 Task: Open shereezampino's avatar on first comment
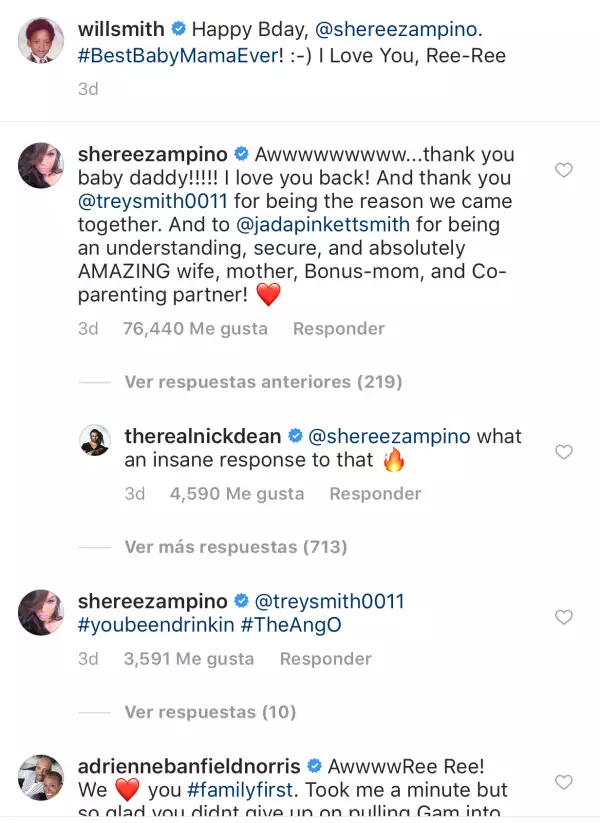pos(41,164)
